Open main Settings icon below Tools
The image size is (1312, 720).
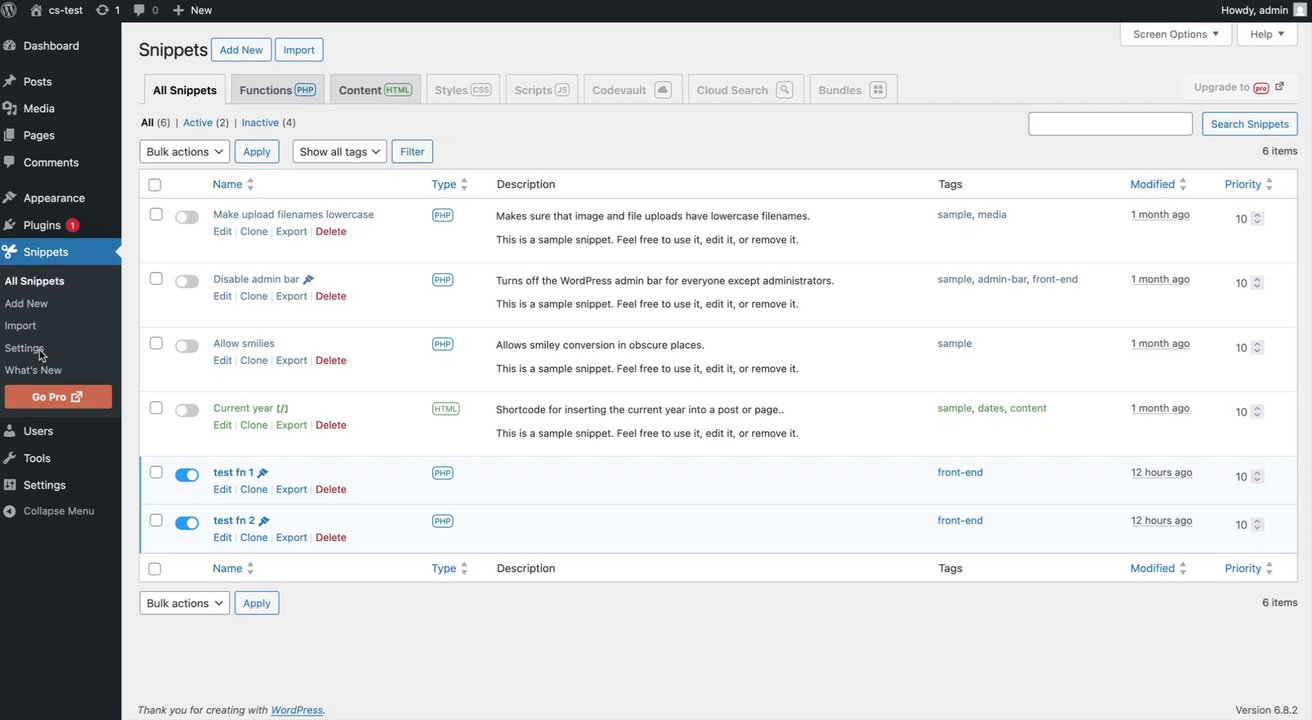coord(10,485)
